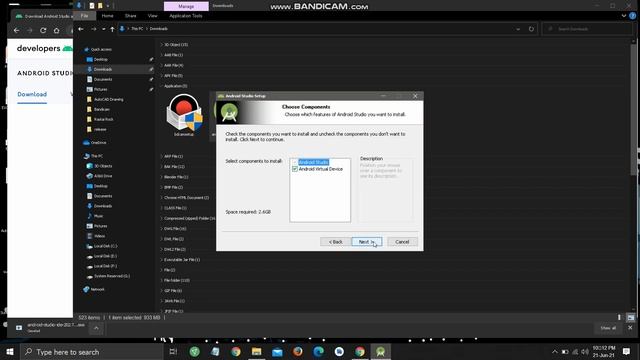
Task: Click the browser home icon
Action: pos(56,30)
